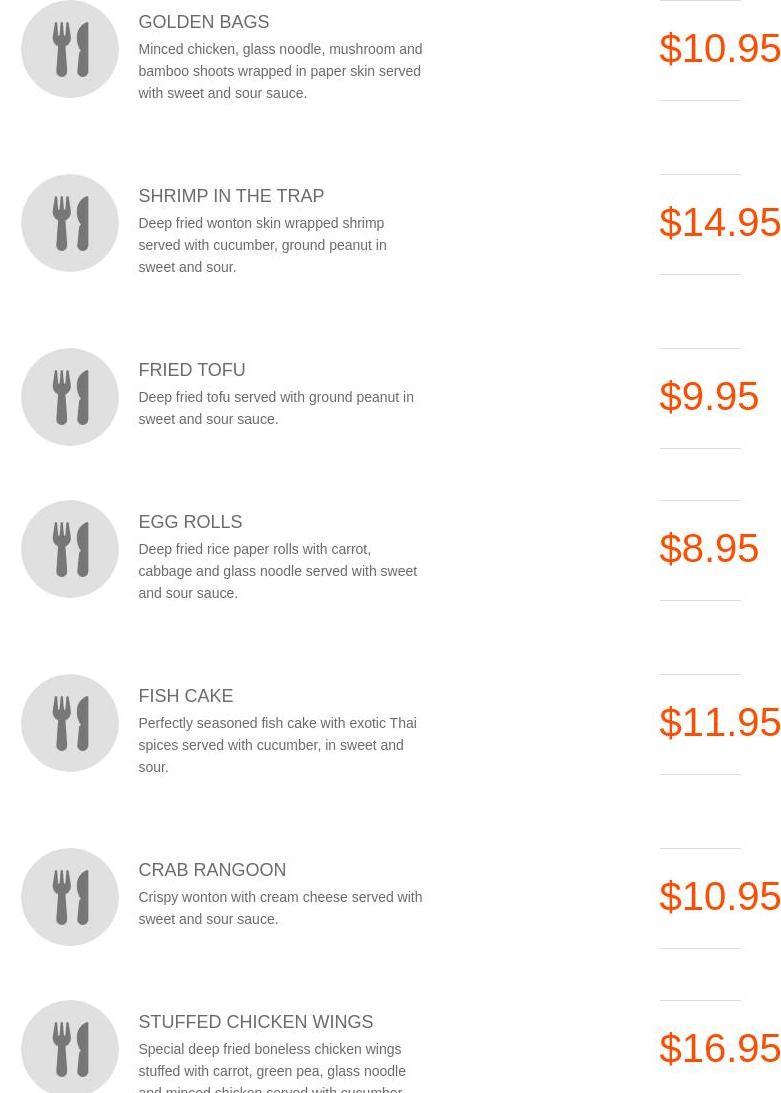Click the Golden Bags fork-knife icon
The image size is (781, 1093).
point(70,49)
